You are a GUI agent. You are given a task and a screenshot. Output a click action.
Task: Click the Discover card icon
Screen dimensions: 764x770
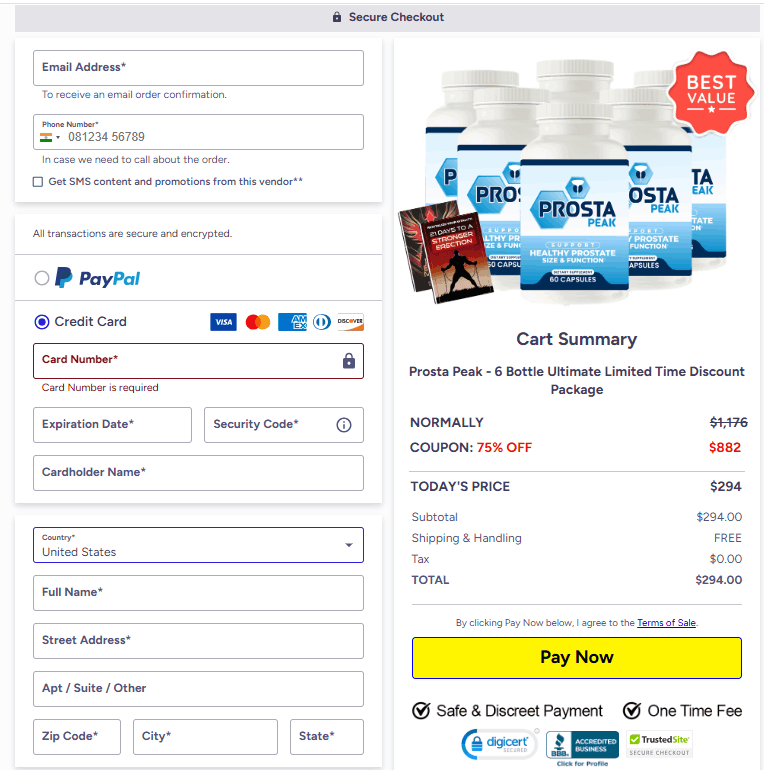351,322
